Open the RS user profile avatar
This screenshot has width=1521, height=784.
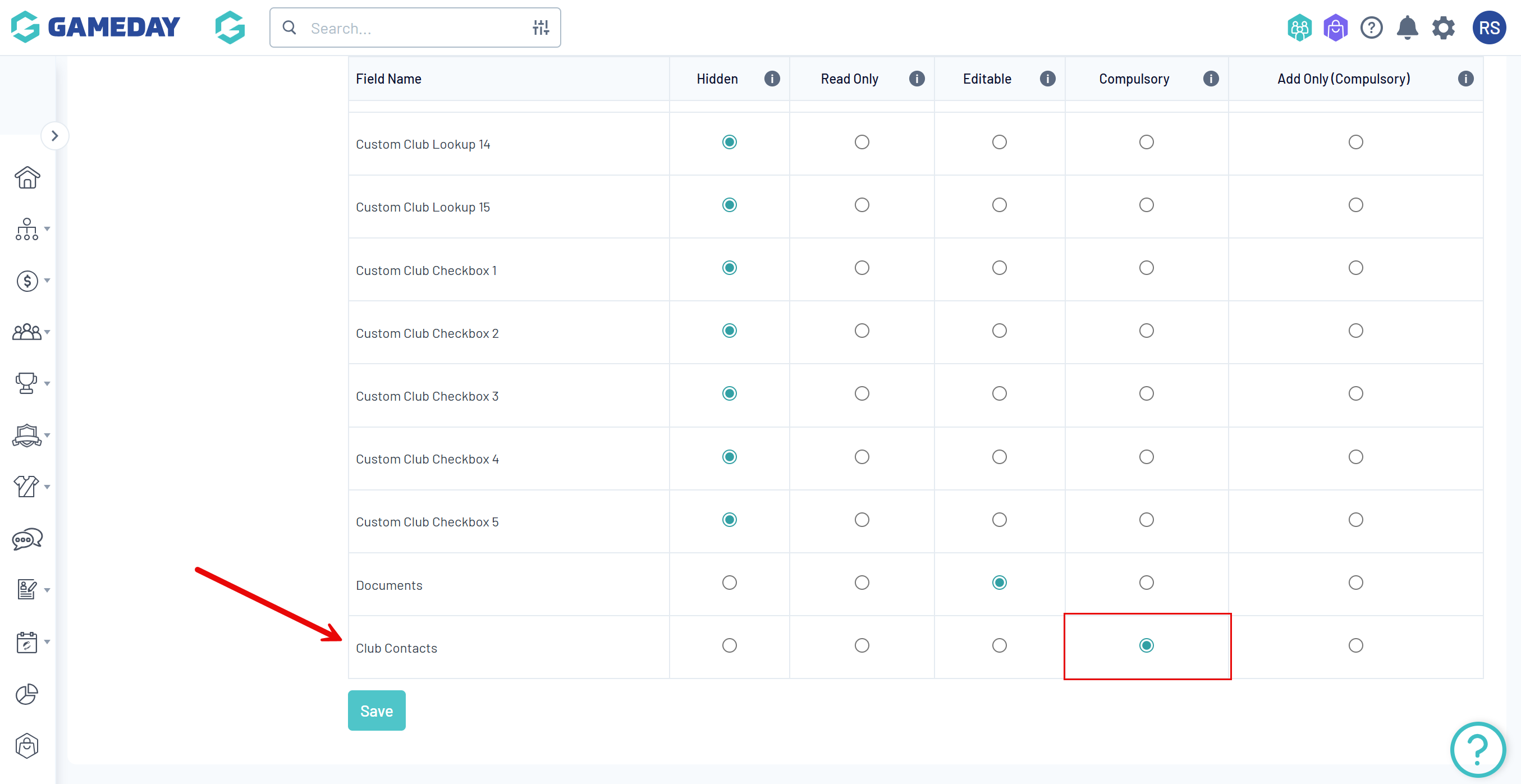point(1488,27)
